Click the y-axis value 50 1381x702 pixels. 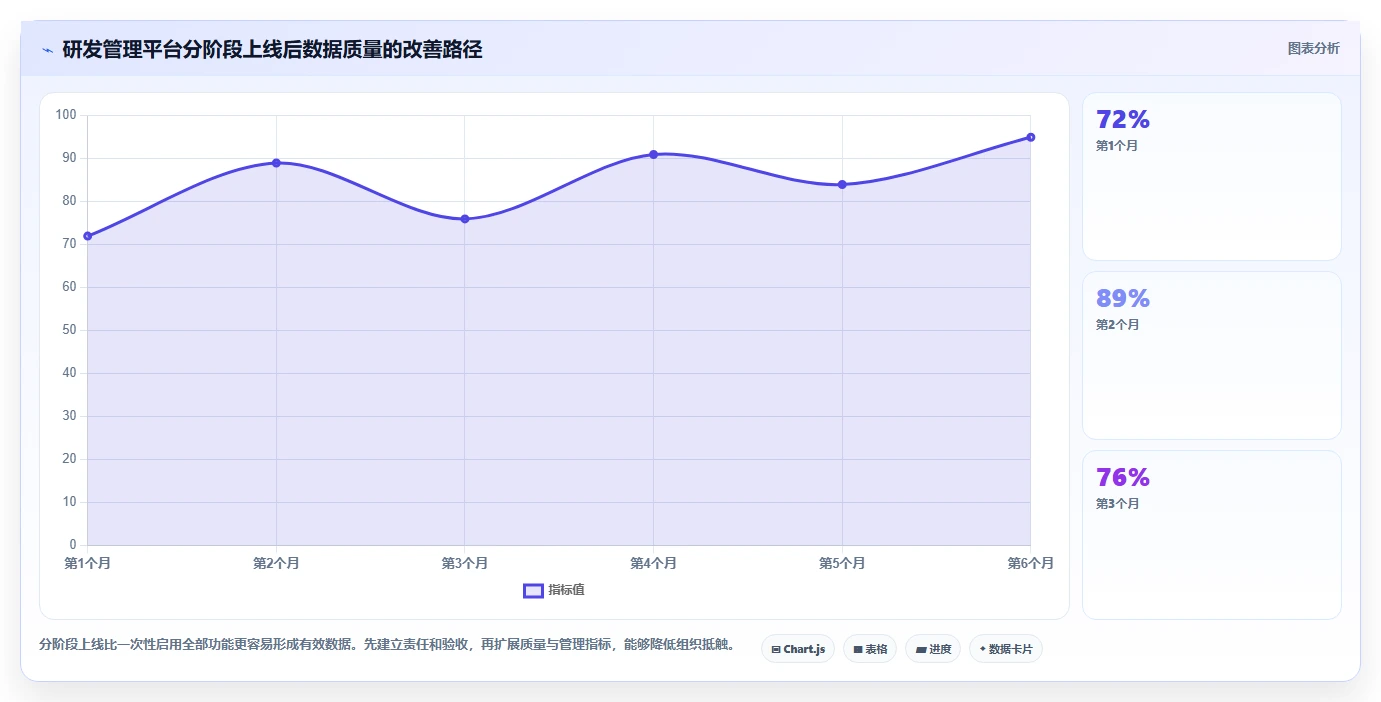[69, 330]
